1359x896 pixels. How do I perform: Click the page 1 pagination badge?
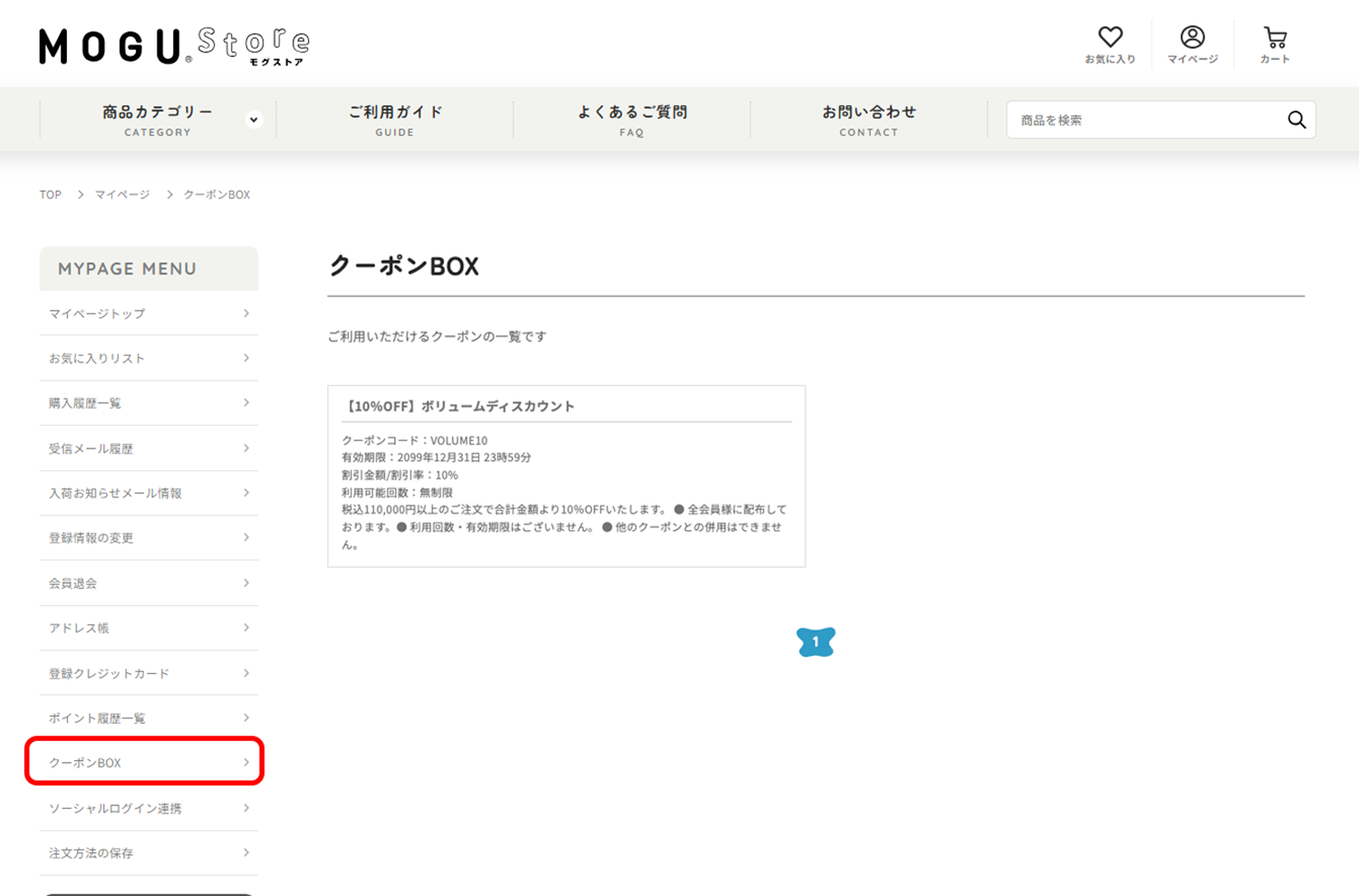(x=815, y=641)
